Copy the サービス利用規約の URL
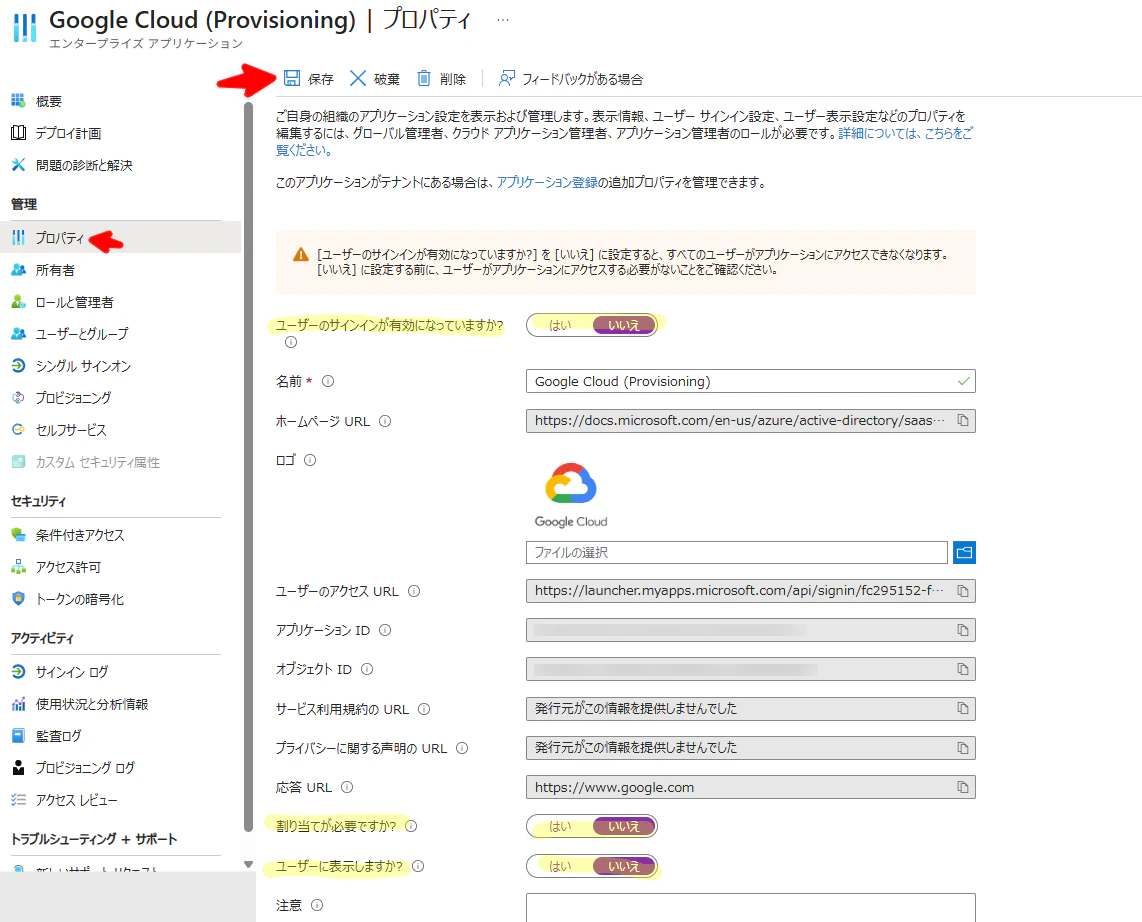Viewport: 1142px width, 922px height. click(x=963, y=708)
